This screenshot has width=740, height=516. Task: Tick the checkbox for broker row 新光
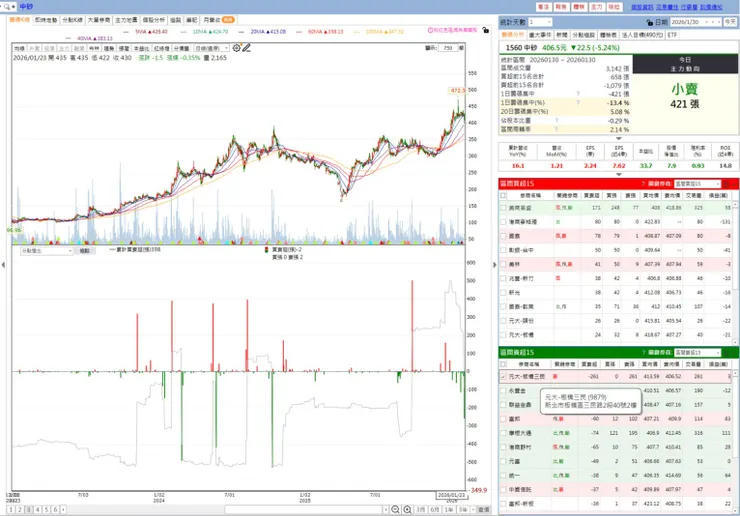point(504,293)
